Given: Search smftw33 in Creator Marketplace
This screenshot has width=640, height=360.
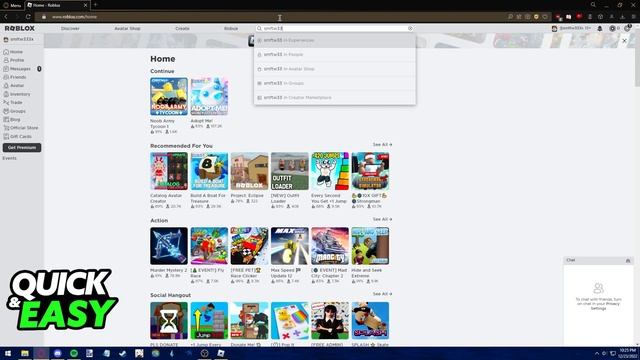Looking at the screenshot, I should tap(335, 98).
